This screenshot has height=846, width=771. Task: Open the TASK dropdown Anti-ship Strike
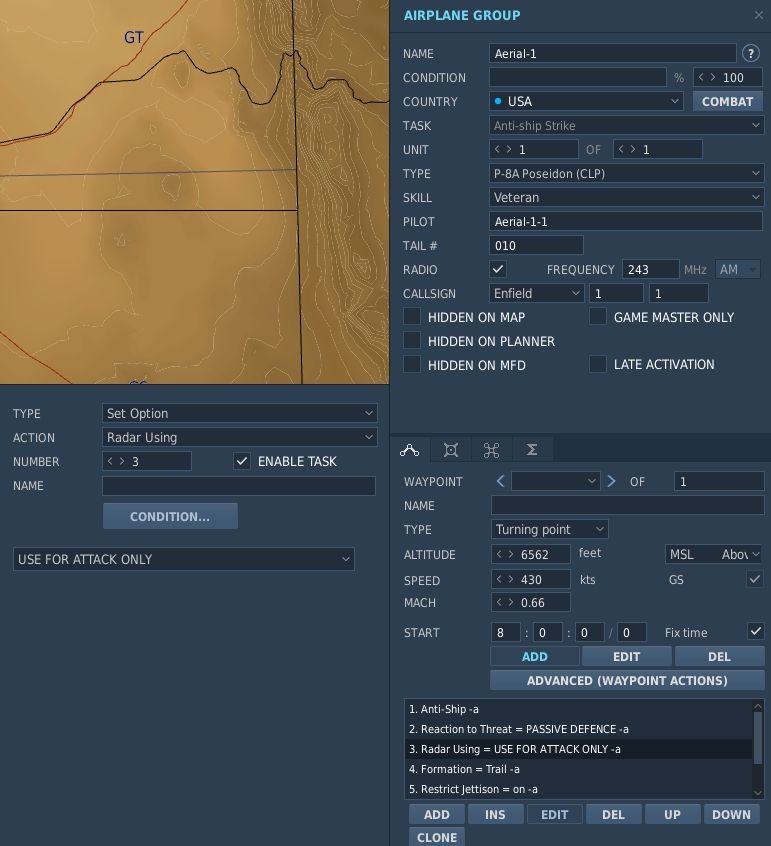pos(626,126)
